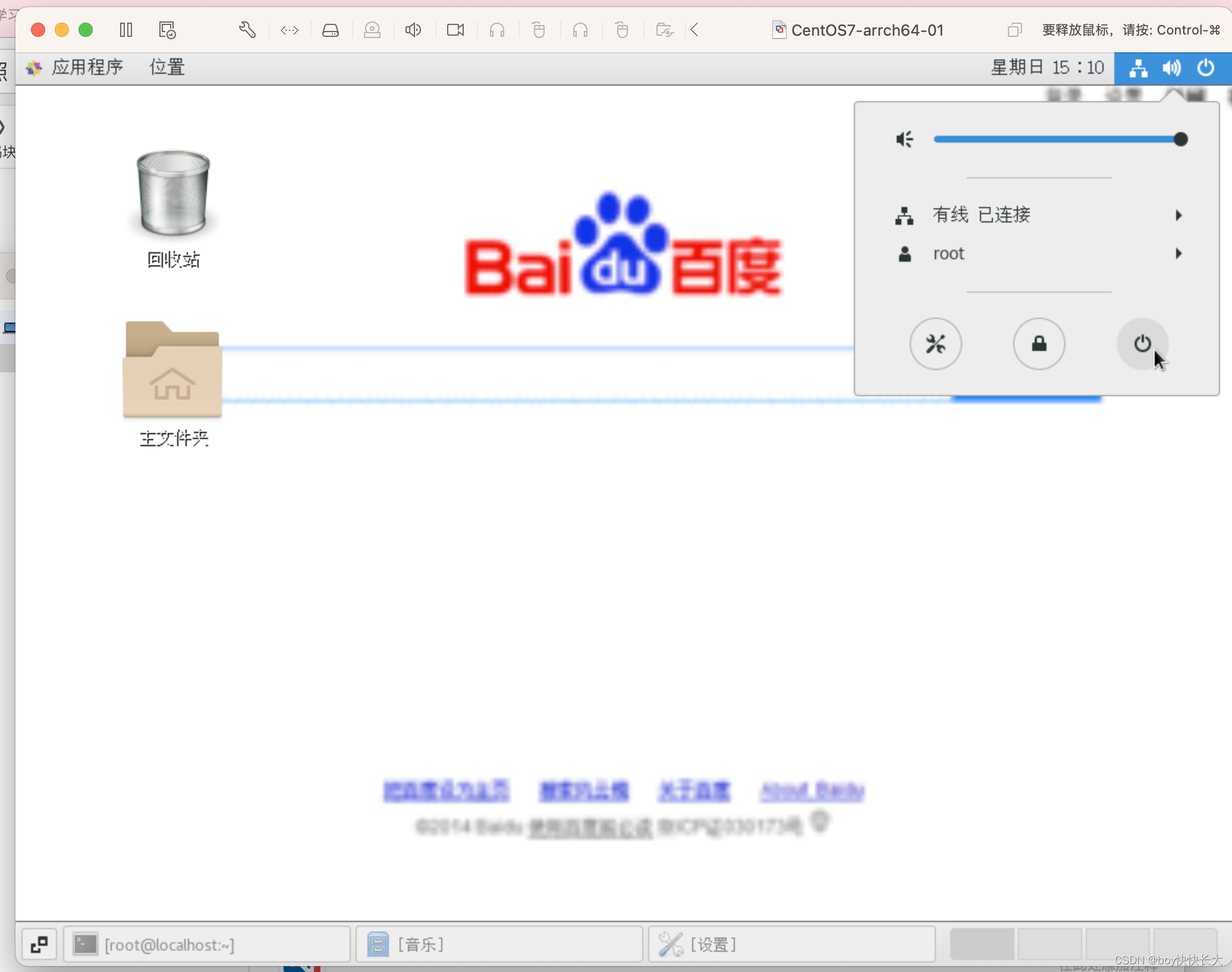Open the 位置 menu
Viewport: 1232px width, 972px height.
(167, 67)
